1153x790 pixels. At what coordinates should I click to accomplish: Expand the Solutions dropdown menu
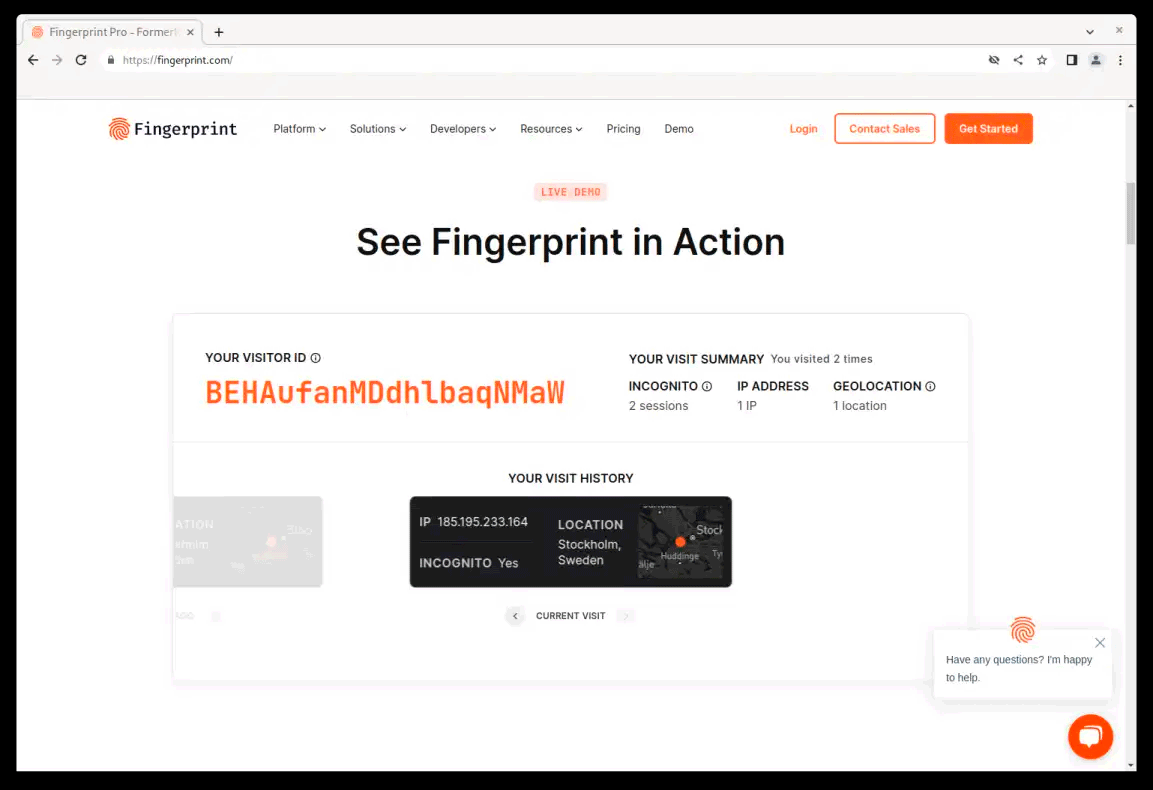pyautogui.click(x=377, y=129)
